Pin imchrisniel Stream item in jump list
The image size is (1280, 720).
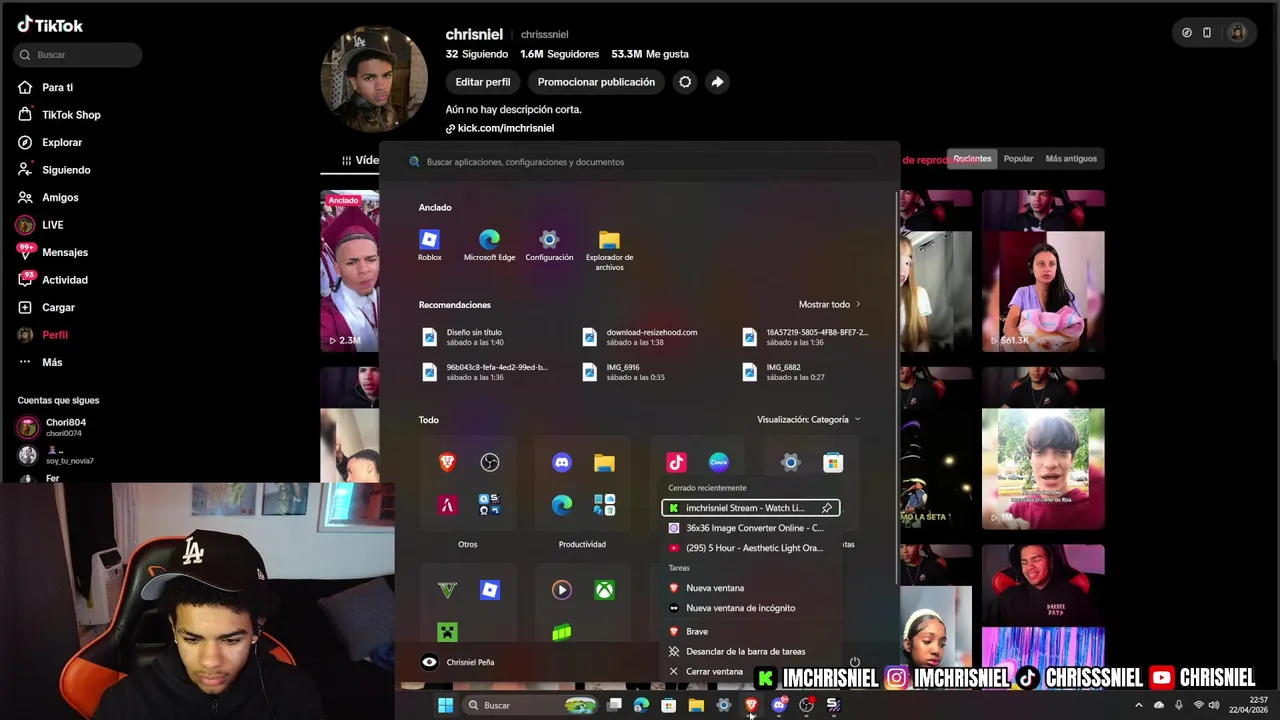click(827, 508)
